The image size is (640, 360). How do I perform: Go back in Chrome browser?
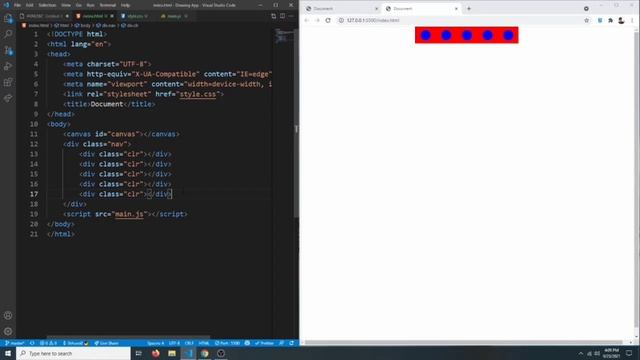(307, 20)
